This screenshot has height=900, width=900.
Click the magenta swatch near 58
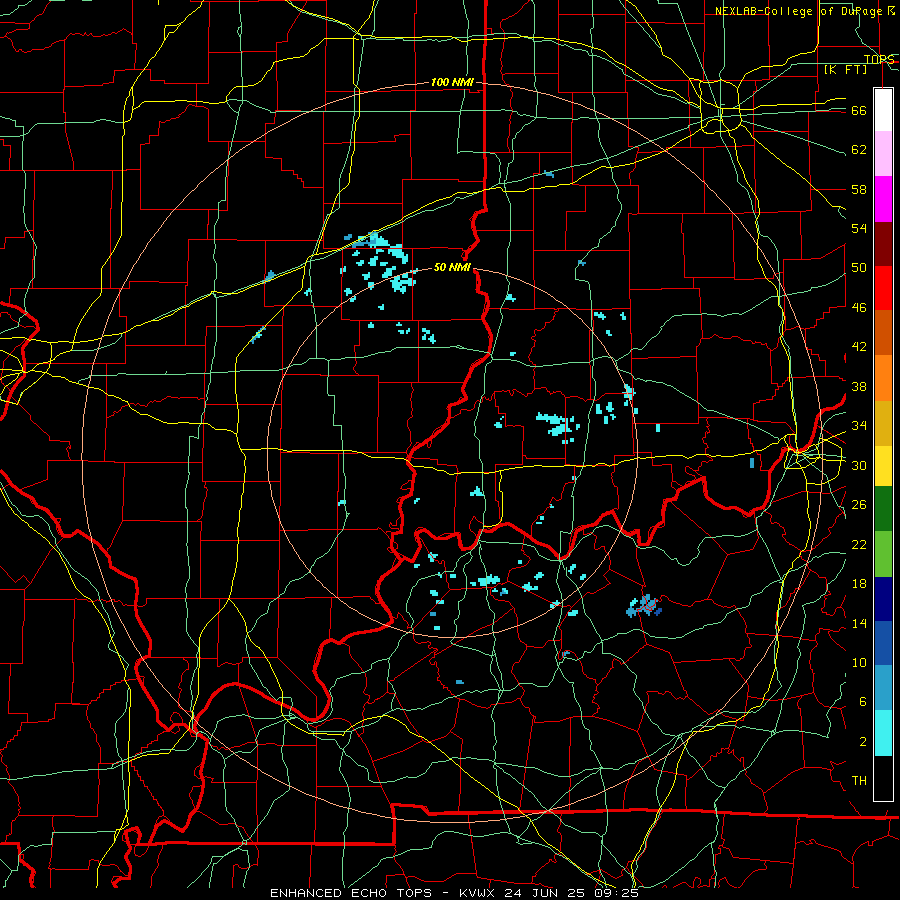point(883,199)
